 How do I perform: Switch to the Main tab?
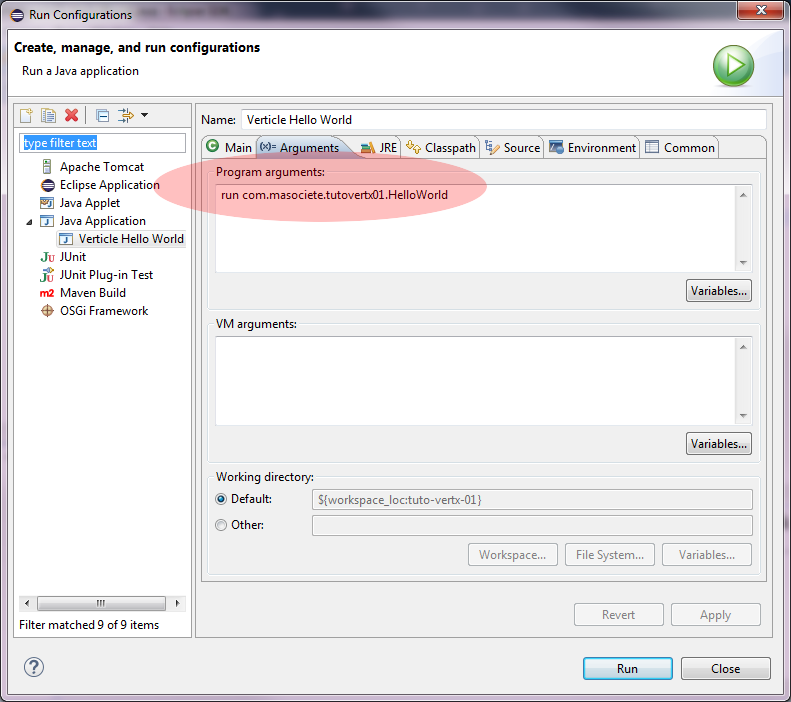[229, 147]
